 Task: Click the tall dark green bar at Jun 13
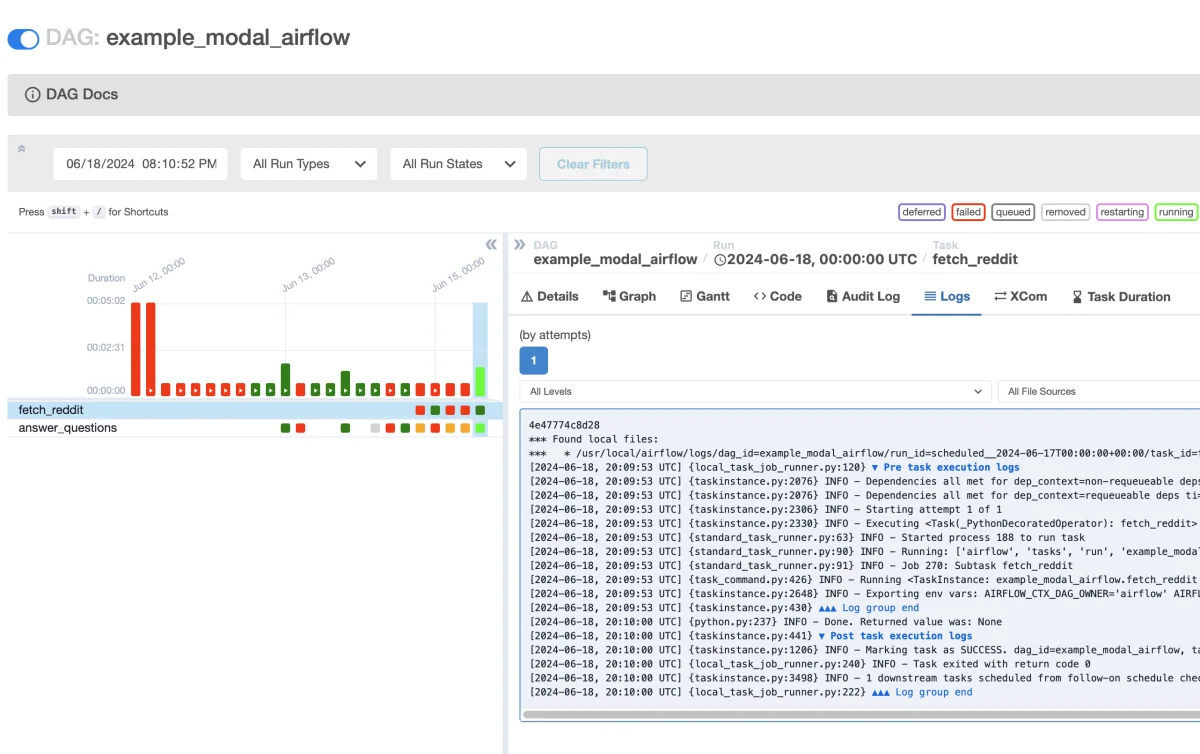point(285,380)
